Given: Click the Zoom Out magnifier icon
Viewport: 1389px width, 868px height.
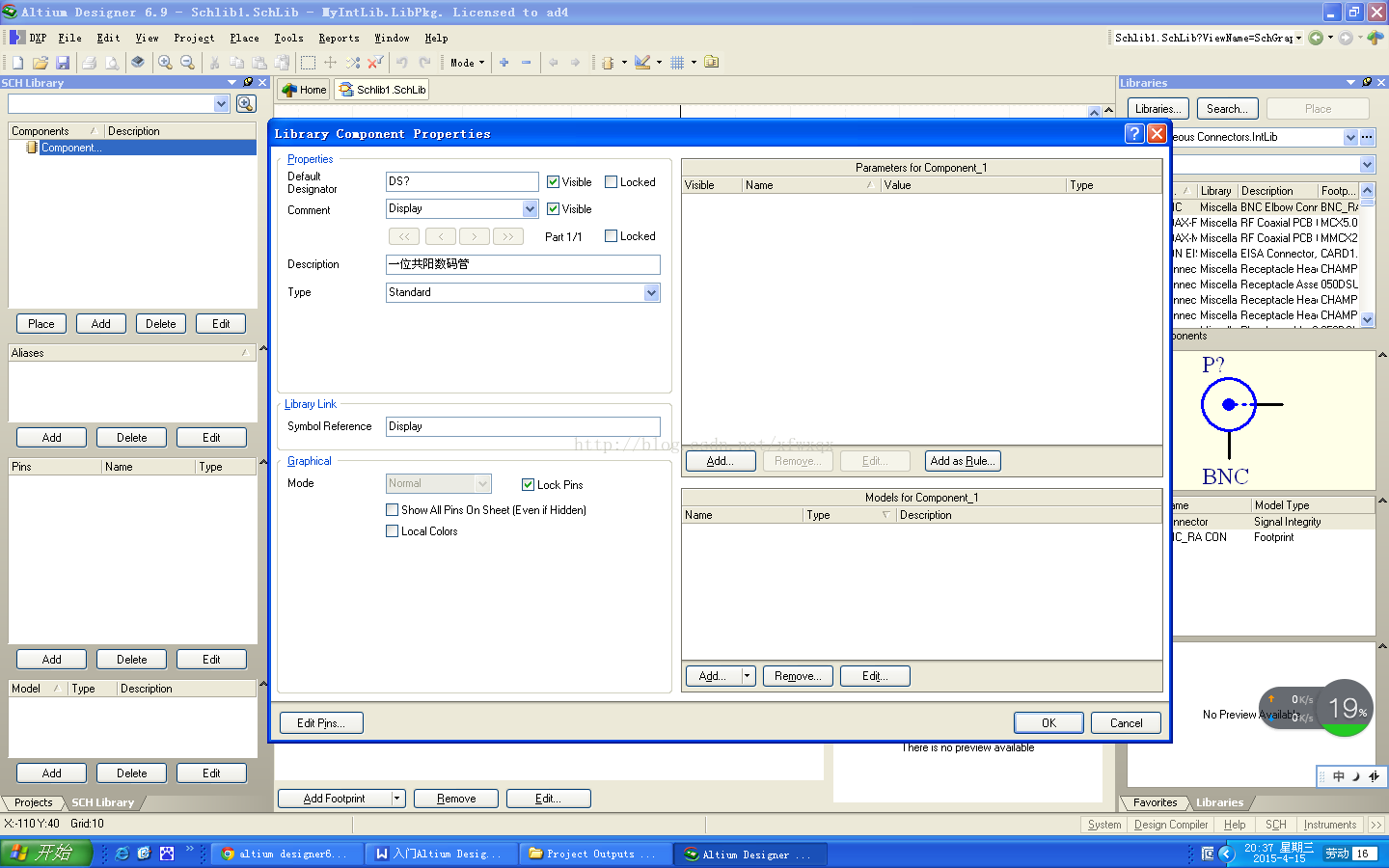Looking at the screenshot, I should coord(187,63).
